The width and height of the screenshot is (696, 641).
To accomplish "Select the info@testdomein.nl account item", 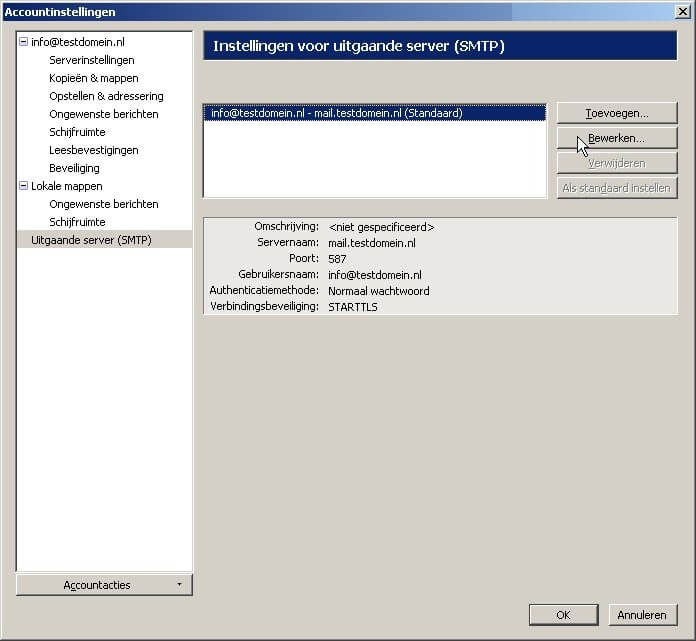I will [x=78, y=42].
